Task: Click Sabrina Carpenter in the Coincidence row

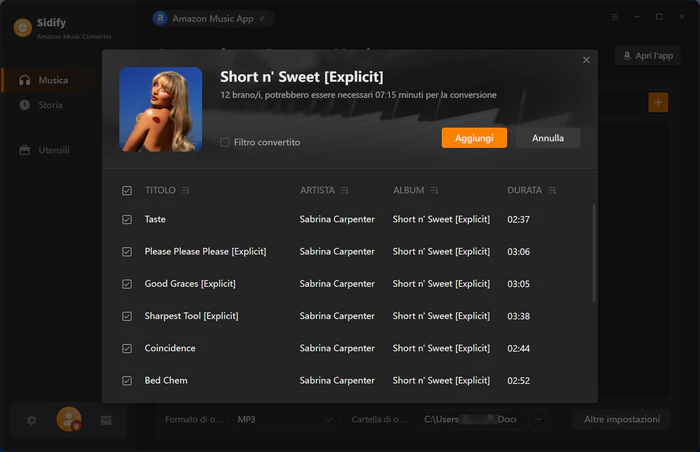Action: [337, 348]
